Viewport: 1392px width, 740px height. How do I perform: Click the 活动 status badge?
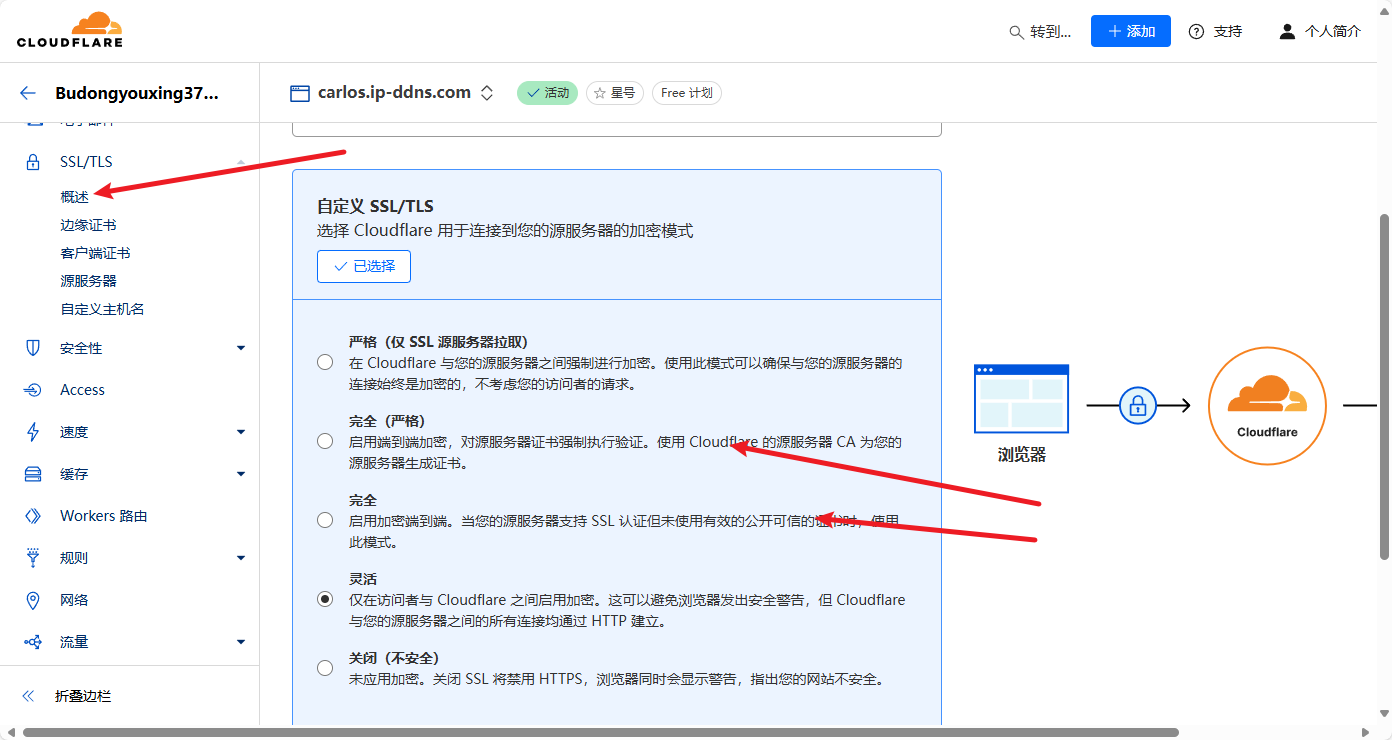coord(547,93)
